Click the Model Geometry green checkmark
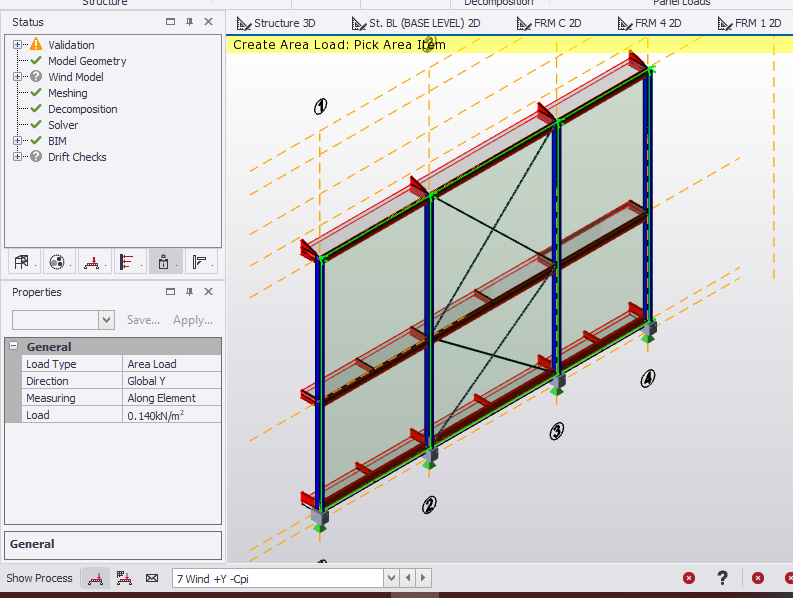Screen dimensions: 793x598 [x=36, y=61]
